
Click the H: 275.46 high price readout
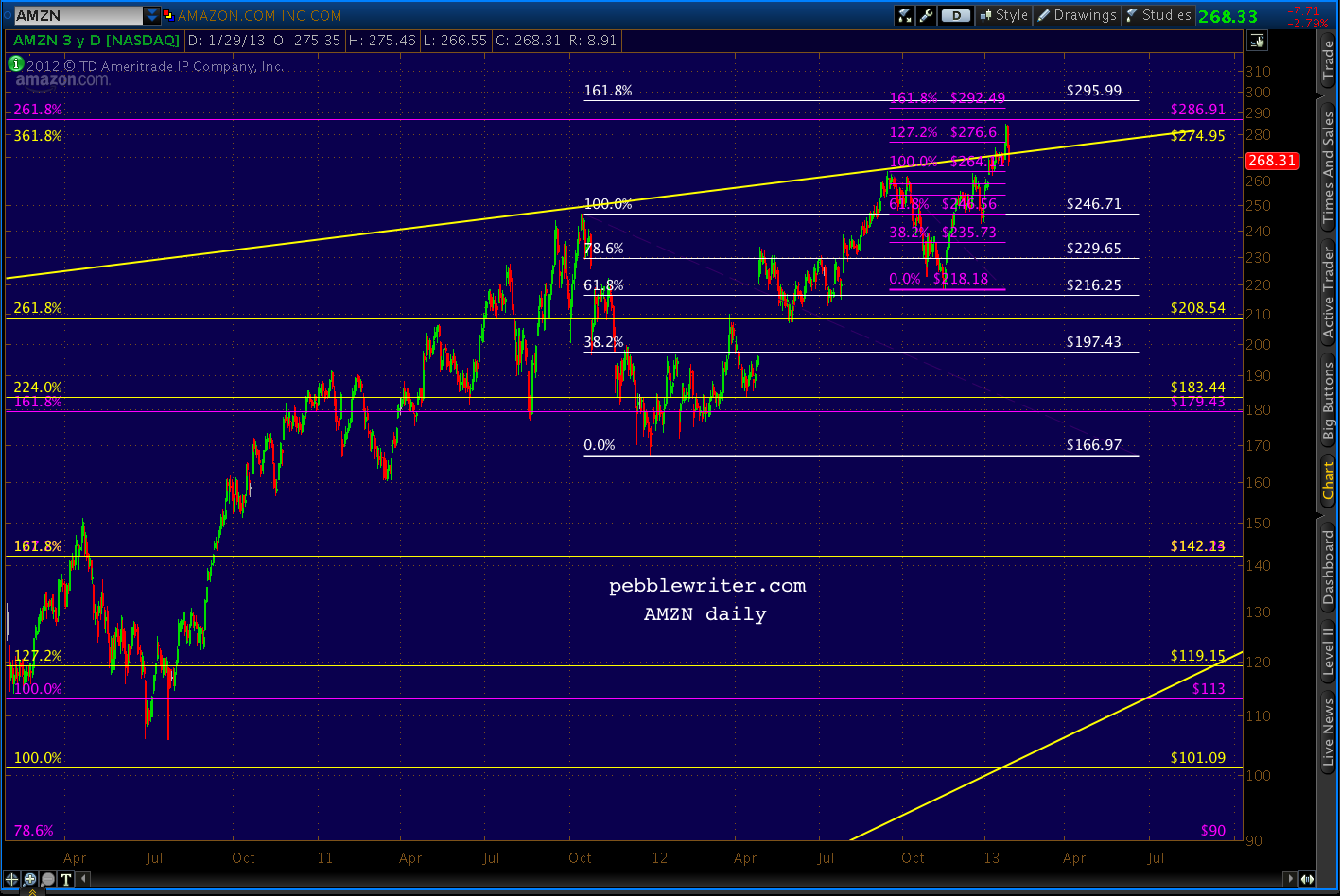[385, 41]
